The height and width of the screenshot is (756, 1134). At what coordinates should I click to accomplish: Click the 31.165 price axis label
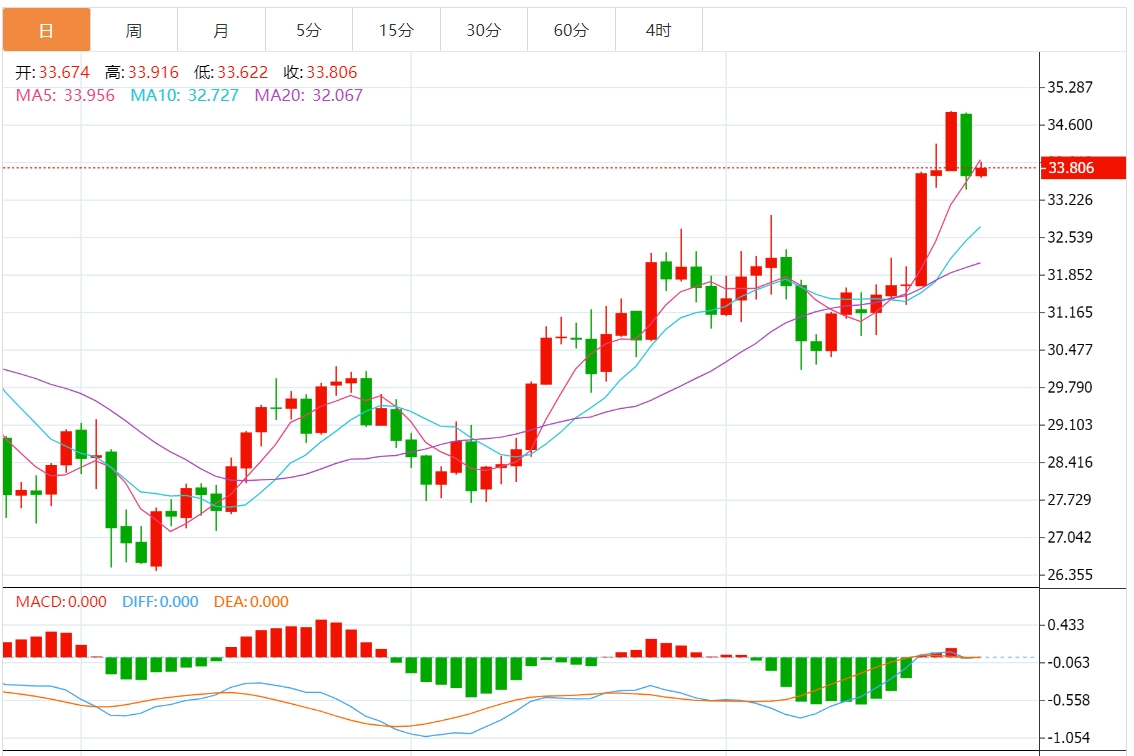[x=1070, y=313]
